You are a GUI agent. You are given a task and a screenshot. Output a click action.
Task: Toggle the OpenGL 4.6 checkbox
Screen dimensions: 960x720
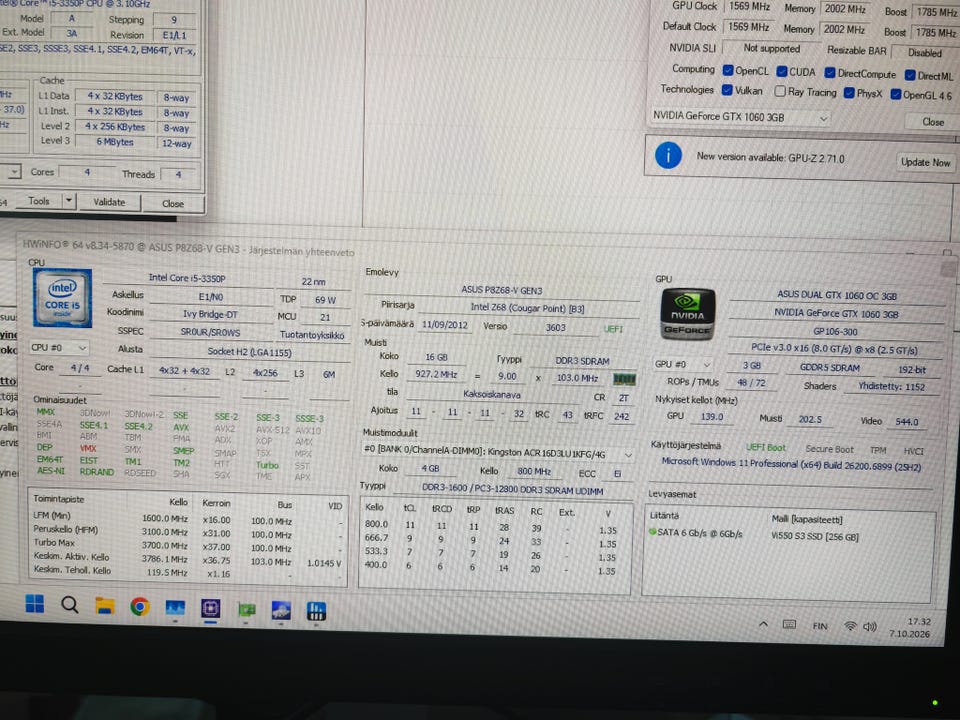(x=896, y=94)
